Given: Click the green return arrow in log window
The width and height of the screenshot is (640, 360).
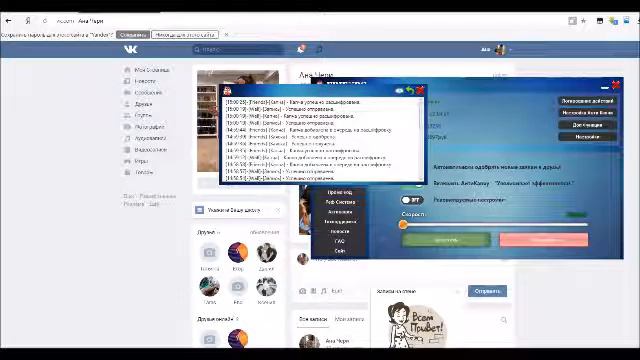Looking at the screenshot, I should [410, 90].
